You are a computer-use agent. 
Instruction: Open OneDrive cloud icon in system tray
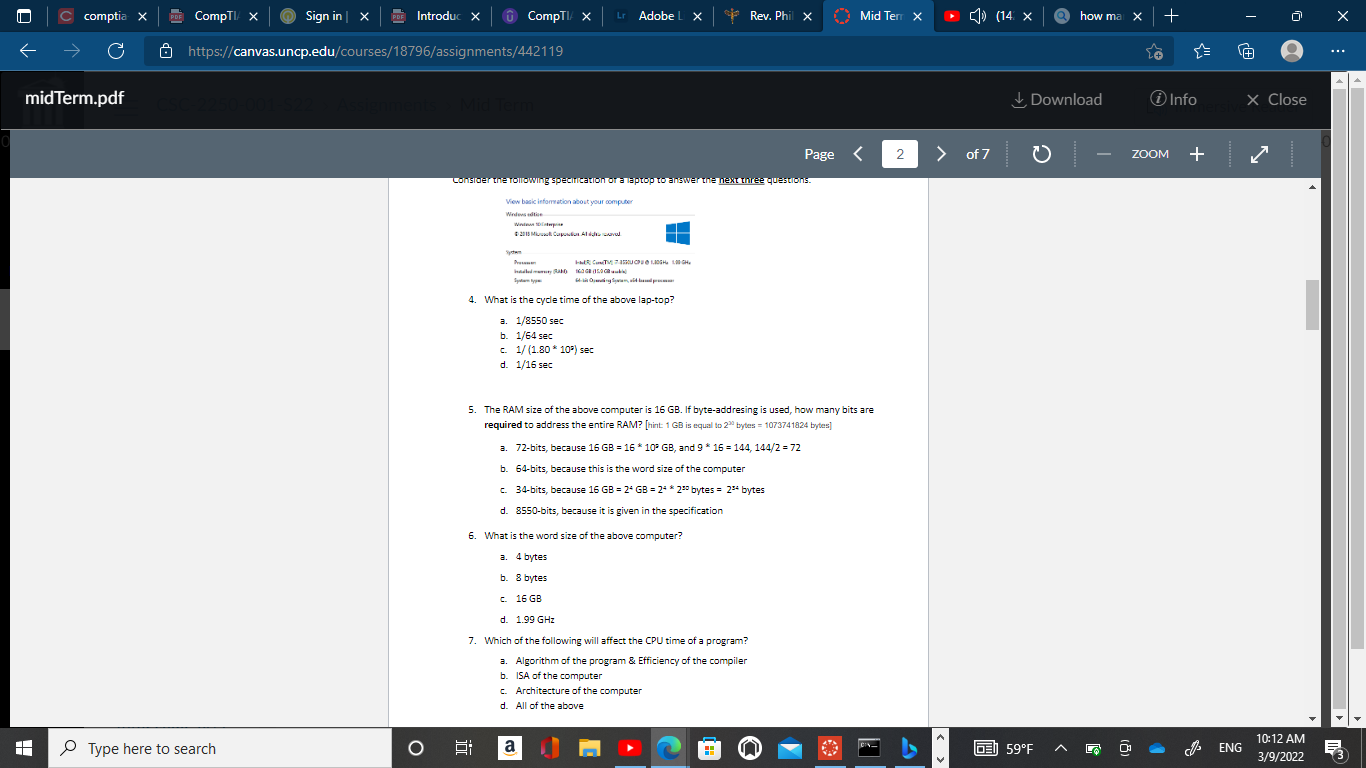pyautogui.click(x=1157, y=748)
